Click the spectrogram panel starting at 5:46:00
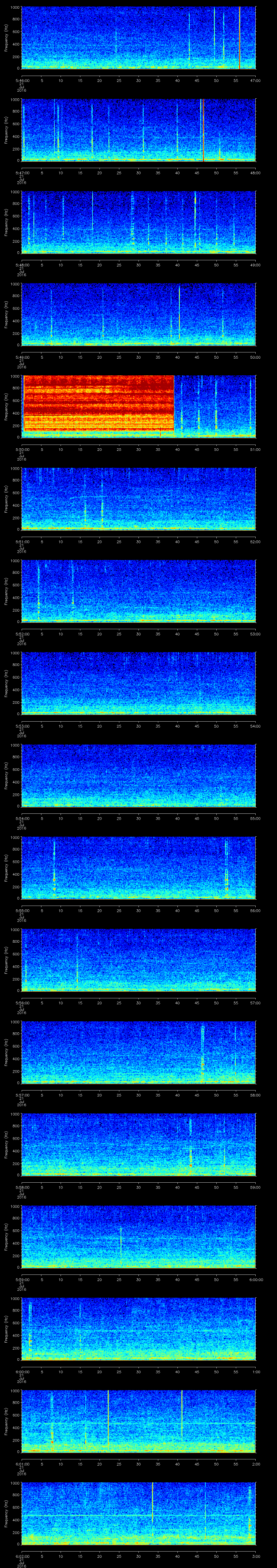The width and height of the screenshot is (277, 1568). pos(139,38)
